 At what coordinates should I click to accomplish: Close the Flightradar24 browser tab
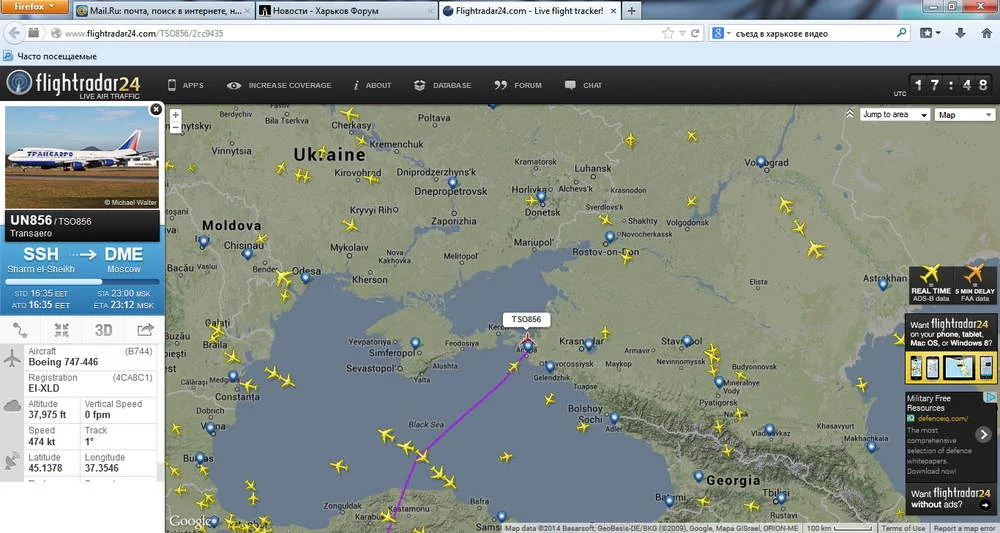pos(613,11)
